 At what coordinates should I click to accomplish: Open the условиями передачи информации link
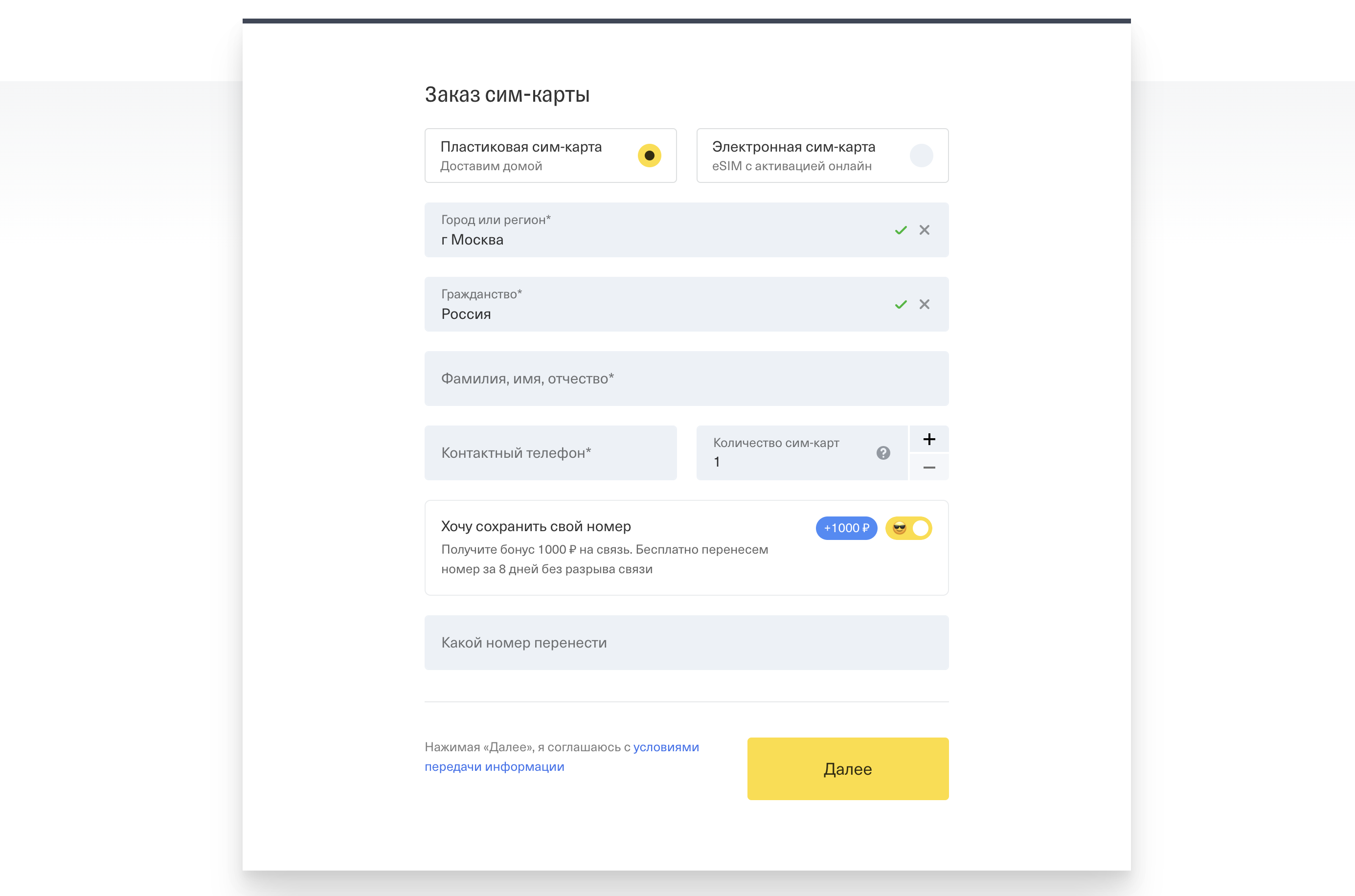tap(666, 747)
